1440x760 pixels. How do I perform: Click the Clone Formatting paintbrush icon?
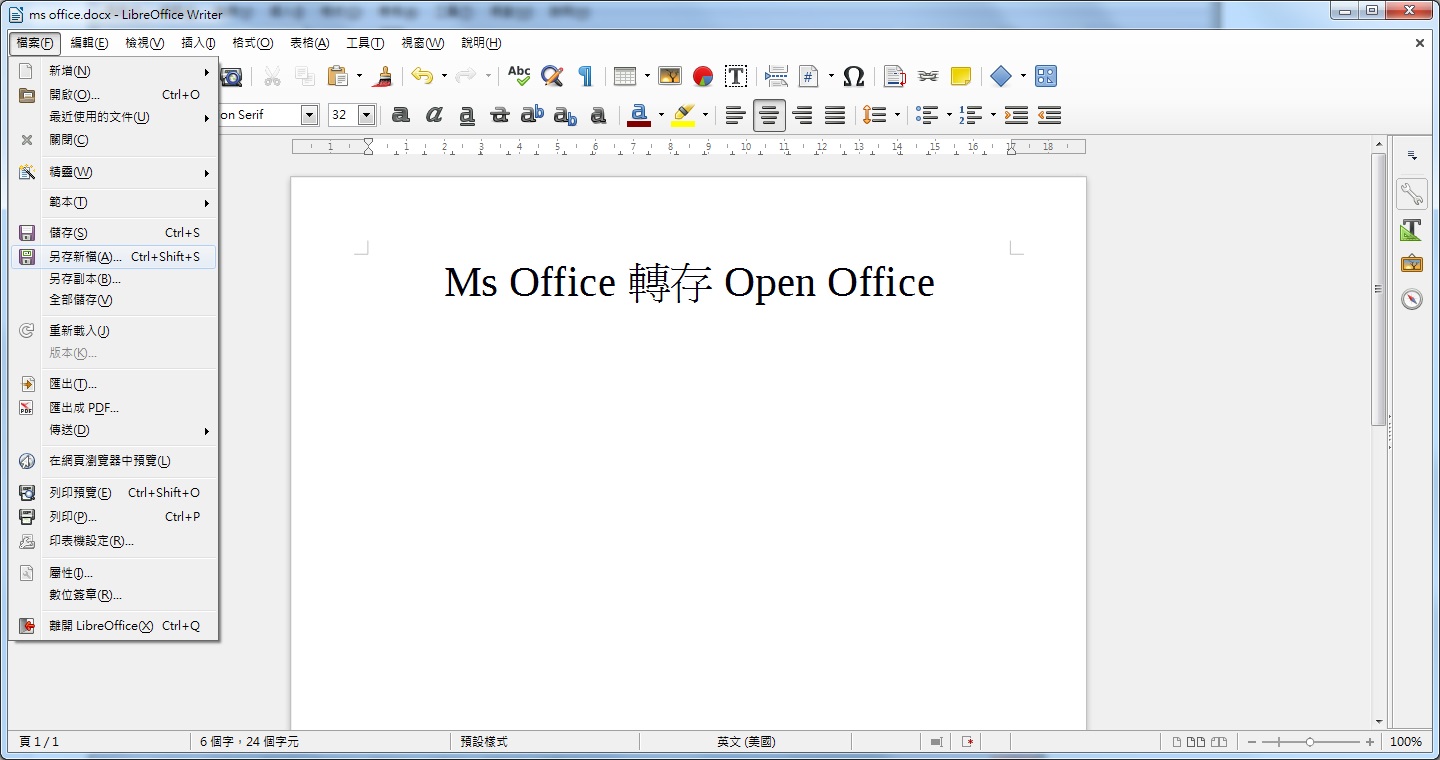coord(382,76)
